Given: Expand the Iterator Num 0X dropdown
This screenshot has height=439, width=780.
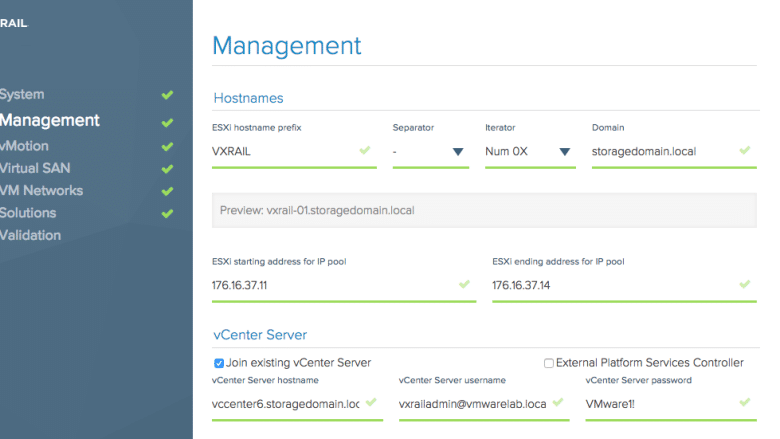Looking at the screenshot, I should coord(530,152).
